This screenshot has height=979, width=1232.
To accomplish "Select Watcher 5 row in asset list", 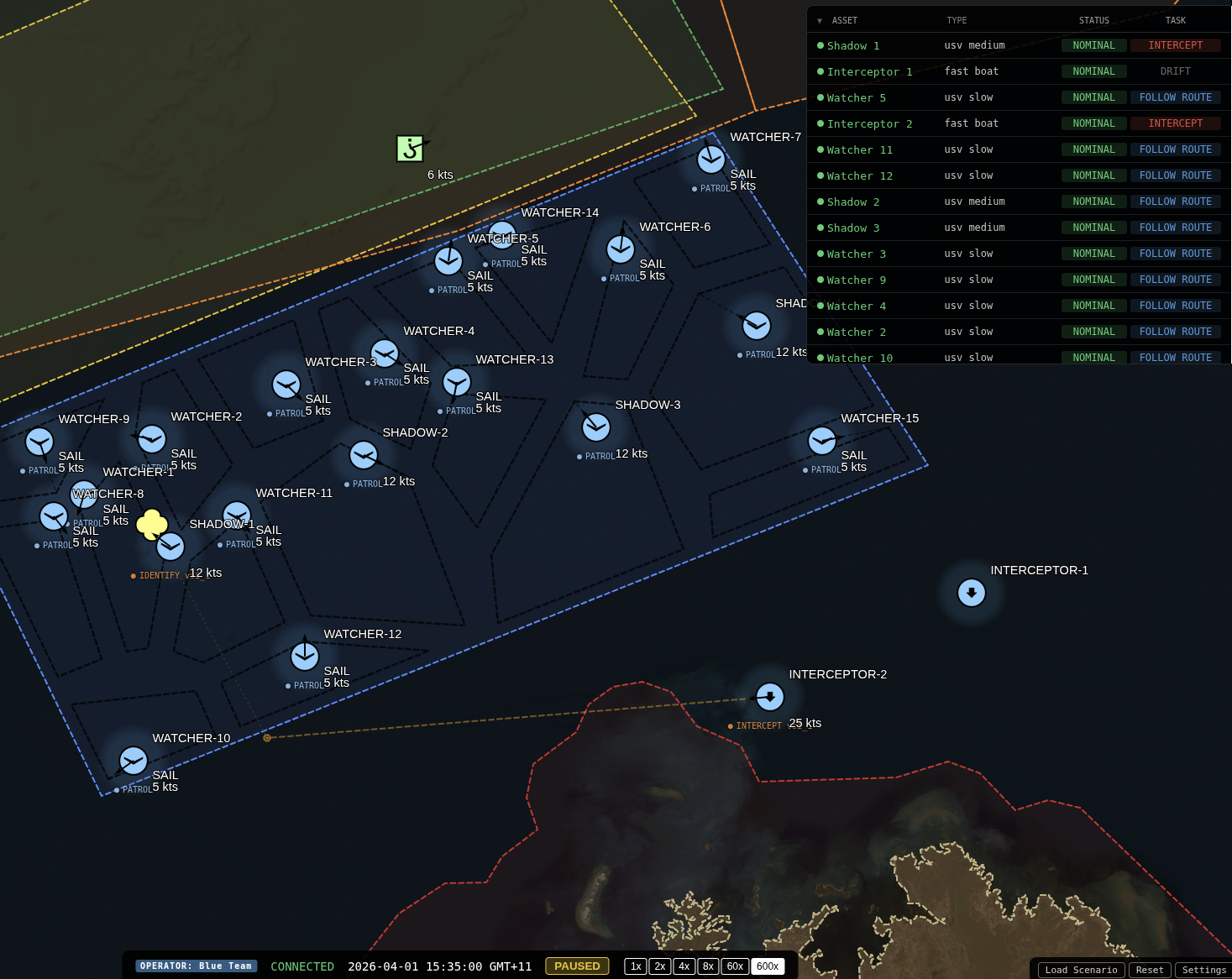I will 1019,97.
